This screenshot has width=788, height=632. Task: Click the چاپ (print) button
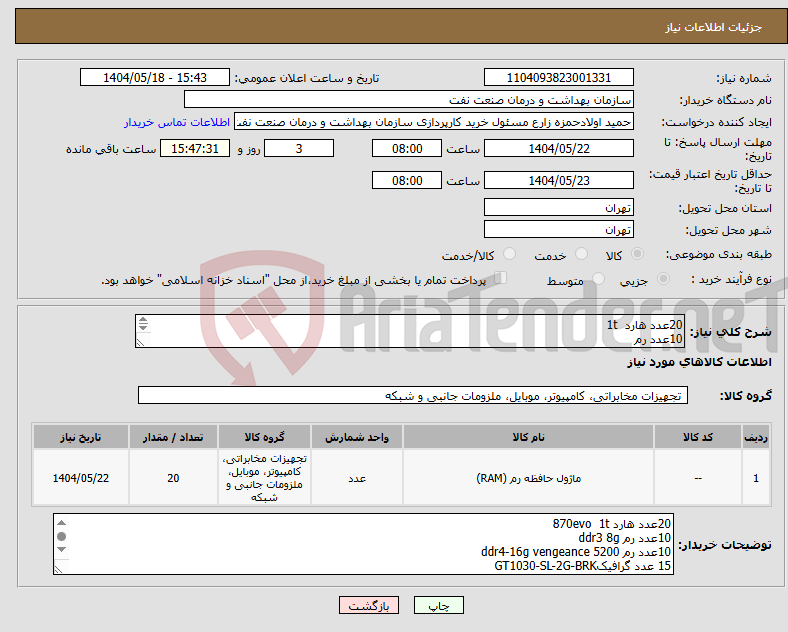coord(438,605)
